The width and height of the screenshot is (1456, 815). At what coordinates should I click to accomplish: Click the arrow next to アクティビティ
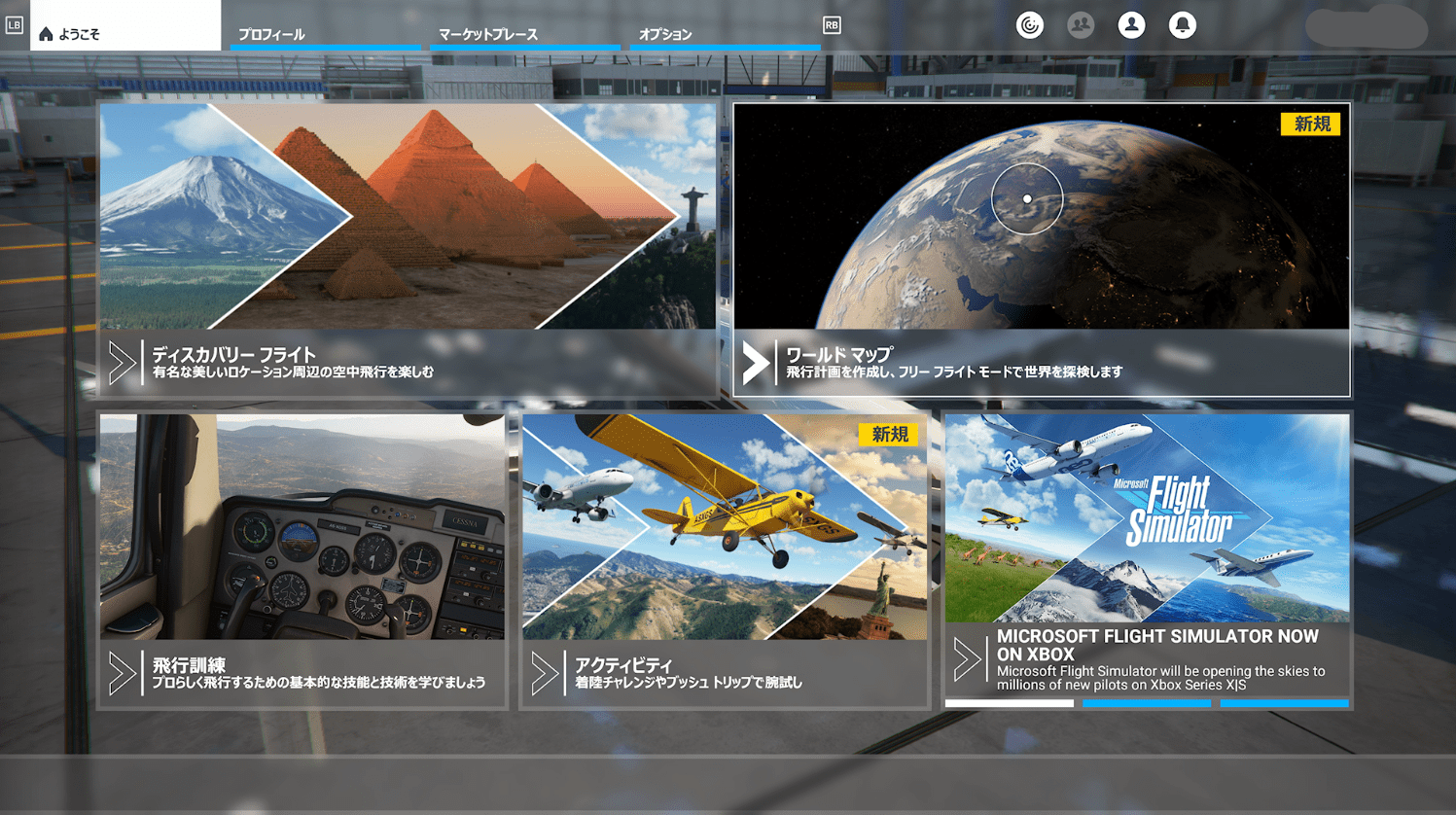pos(545,673)
